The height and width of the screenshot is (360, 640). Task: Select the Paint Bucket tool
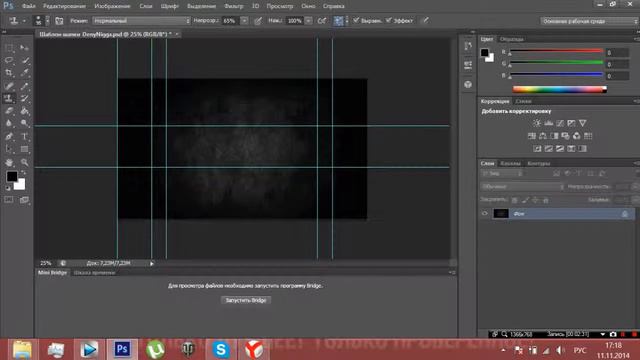pos(24,111)
